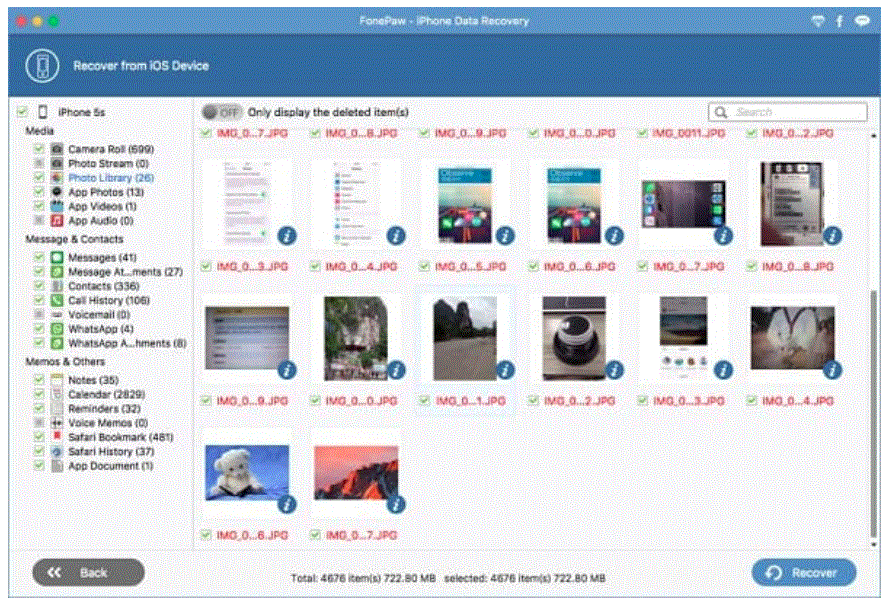Click the Total: 4676 item(s) status text
Viewport: 885px width, 601px height.
pos(363,578)
